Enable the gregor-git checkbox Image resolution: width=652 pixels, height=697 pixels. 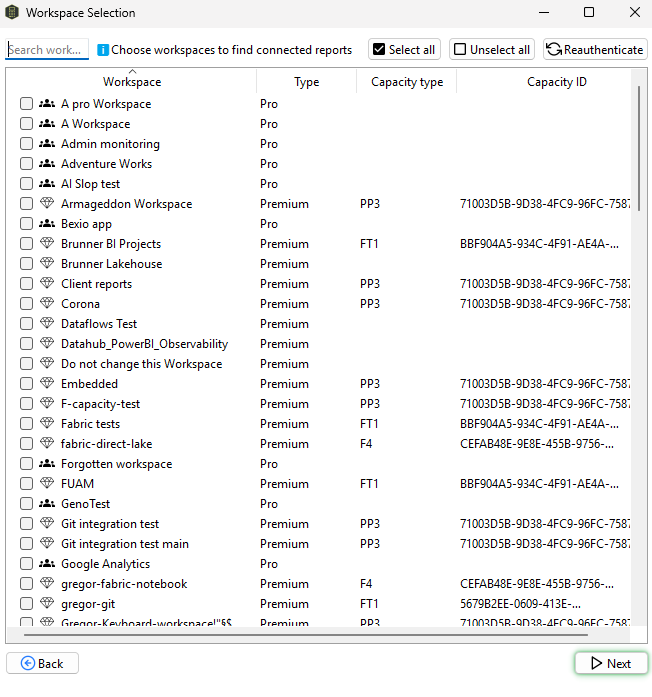pyautogui.click(x=26, y=604)
